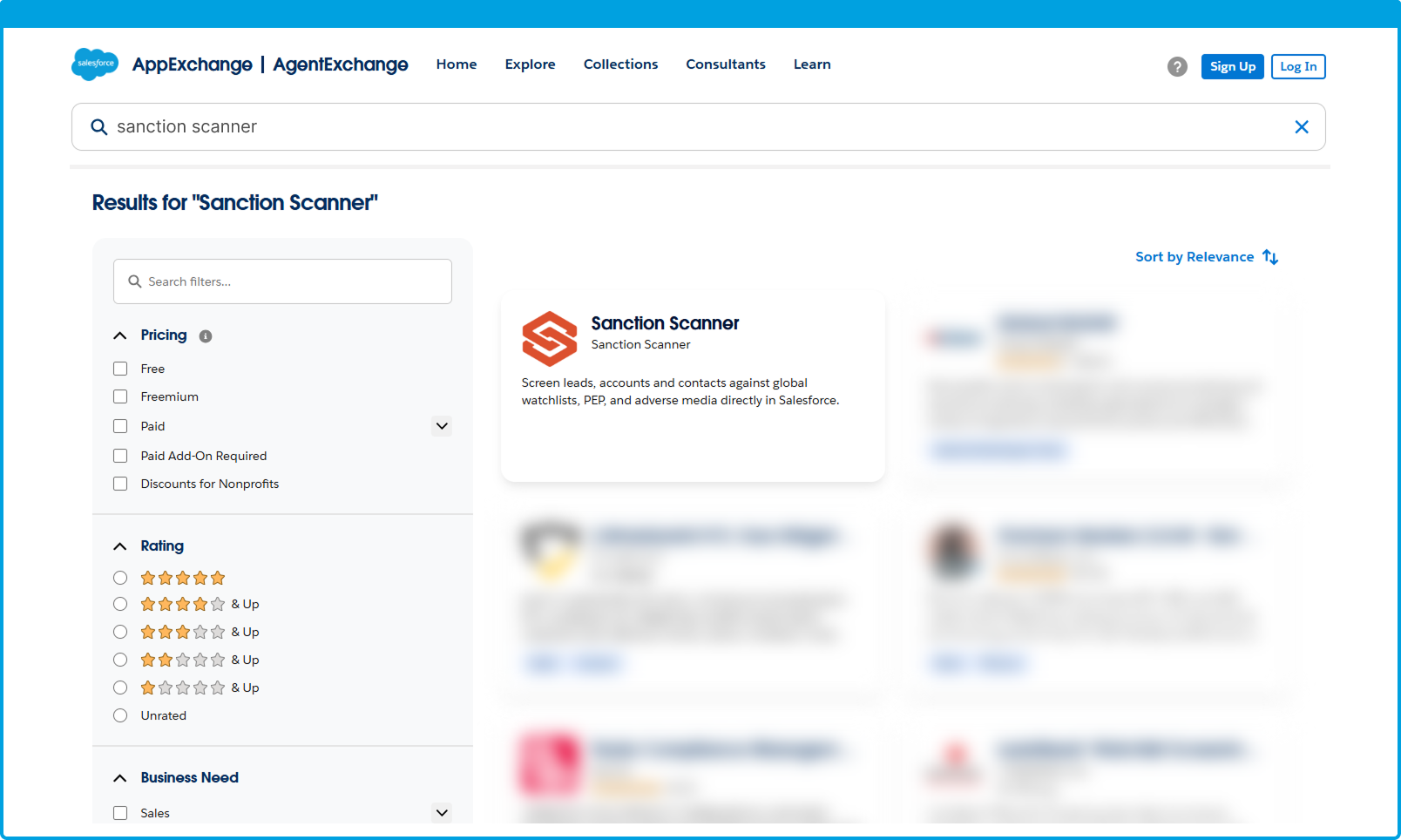The width and height of the screenshot is (1401, 840).
Task: Toggle sort order arrows icon
Action: 1270,257
